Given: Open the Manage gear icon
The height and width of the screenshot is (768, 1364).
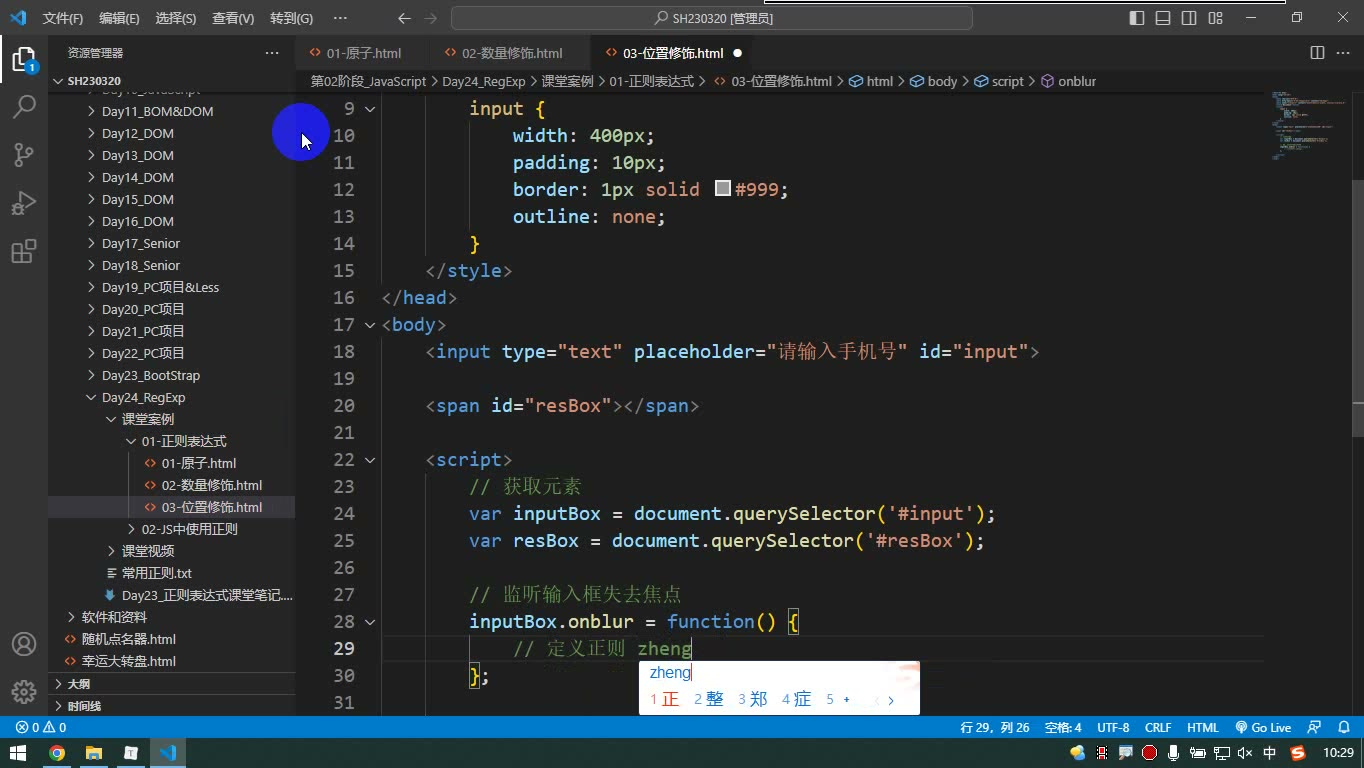Looking at the screenshot, I should [23, 692].
